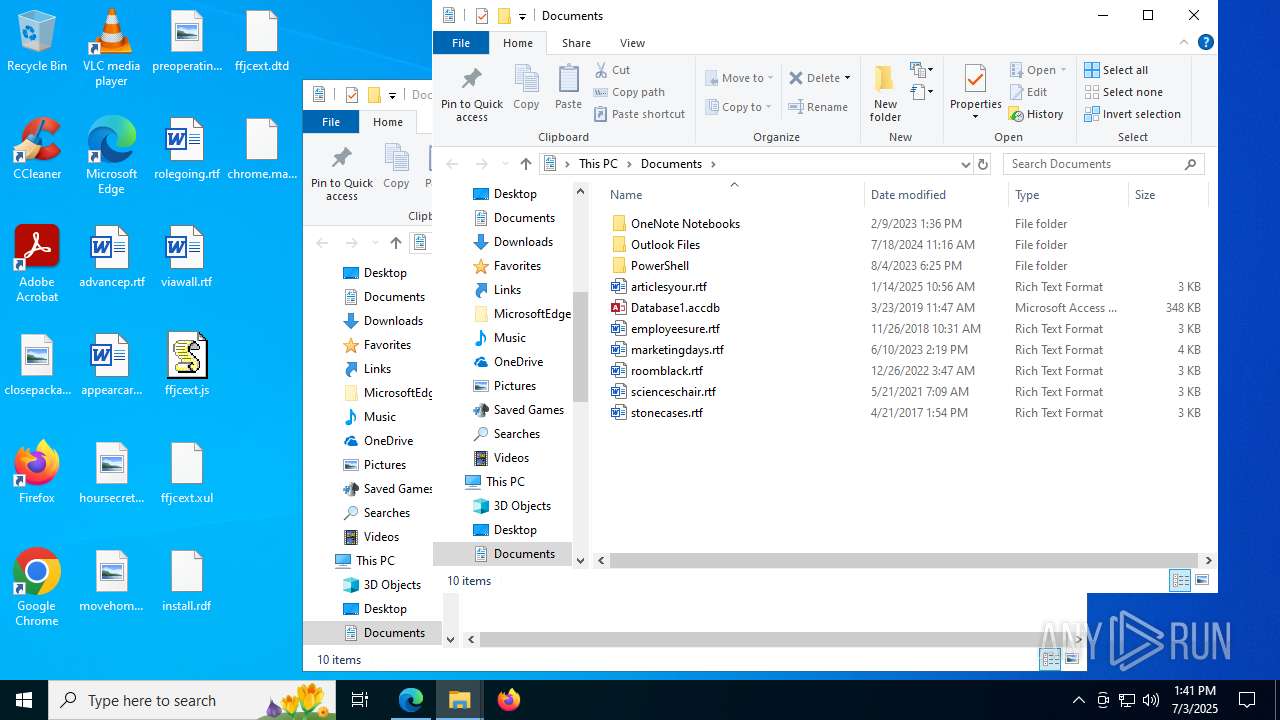Viewport: 1280px width, 720px height.
Task: Click the Help question mark icon
Action: pos(1206,42)
